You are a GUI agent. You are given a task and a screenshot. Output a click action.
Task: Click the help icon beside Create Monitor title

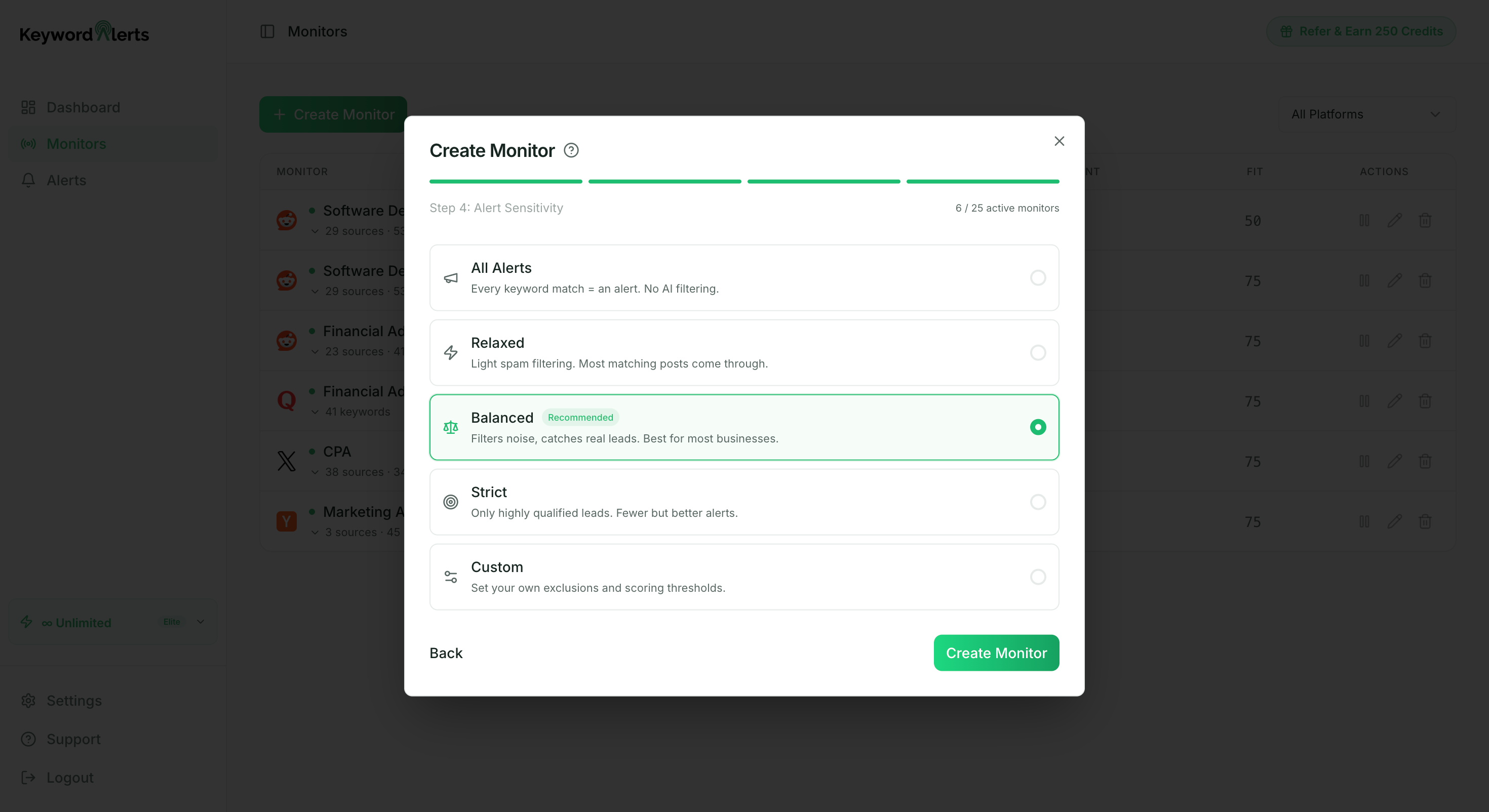click(x=571, y=150)
